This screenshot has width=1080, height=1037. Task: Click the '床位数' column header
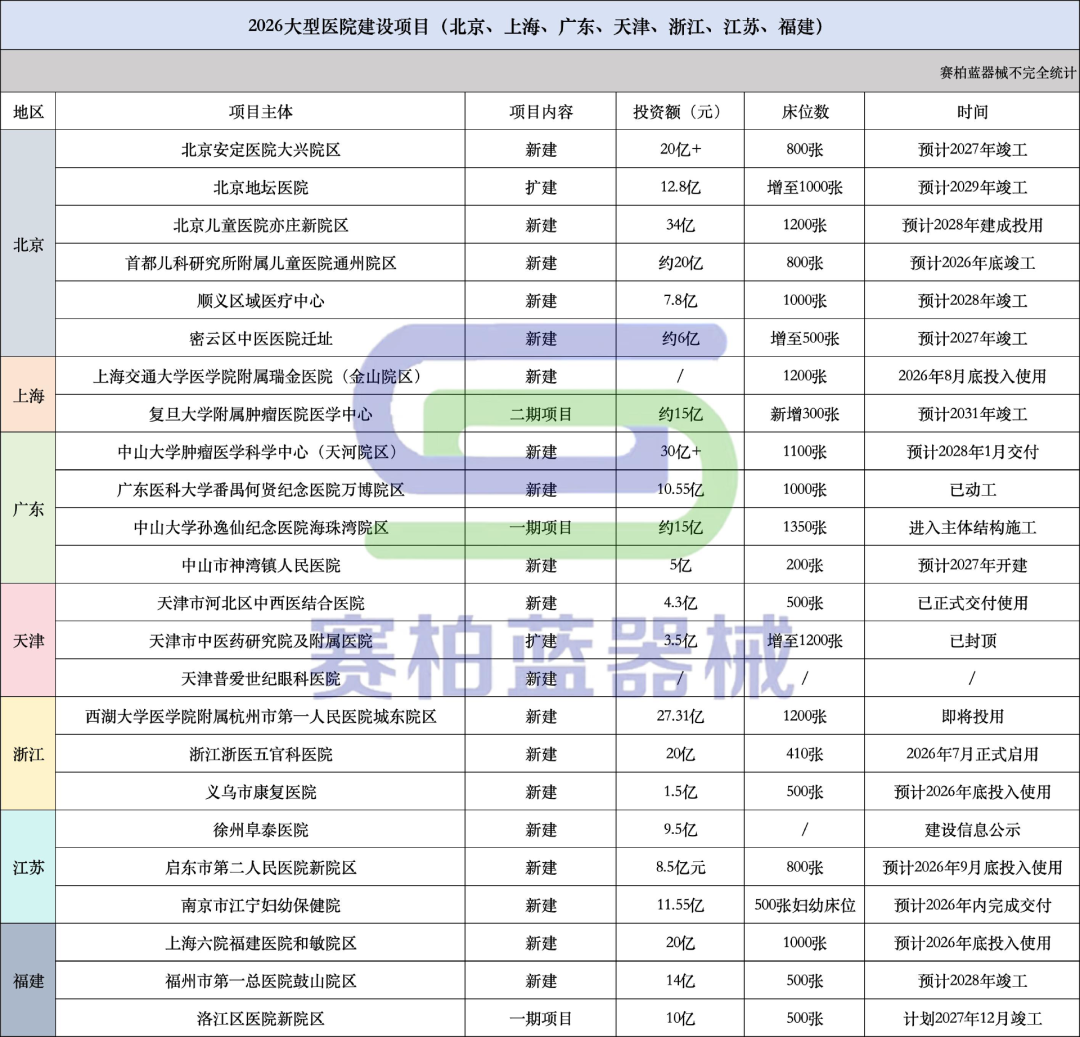[804, 112]
